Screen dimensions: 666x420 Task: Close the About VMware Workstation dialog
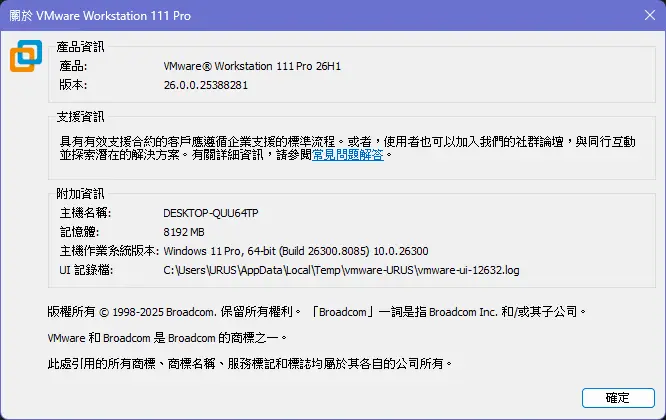coord(649,15)
